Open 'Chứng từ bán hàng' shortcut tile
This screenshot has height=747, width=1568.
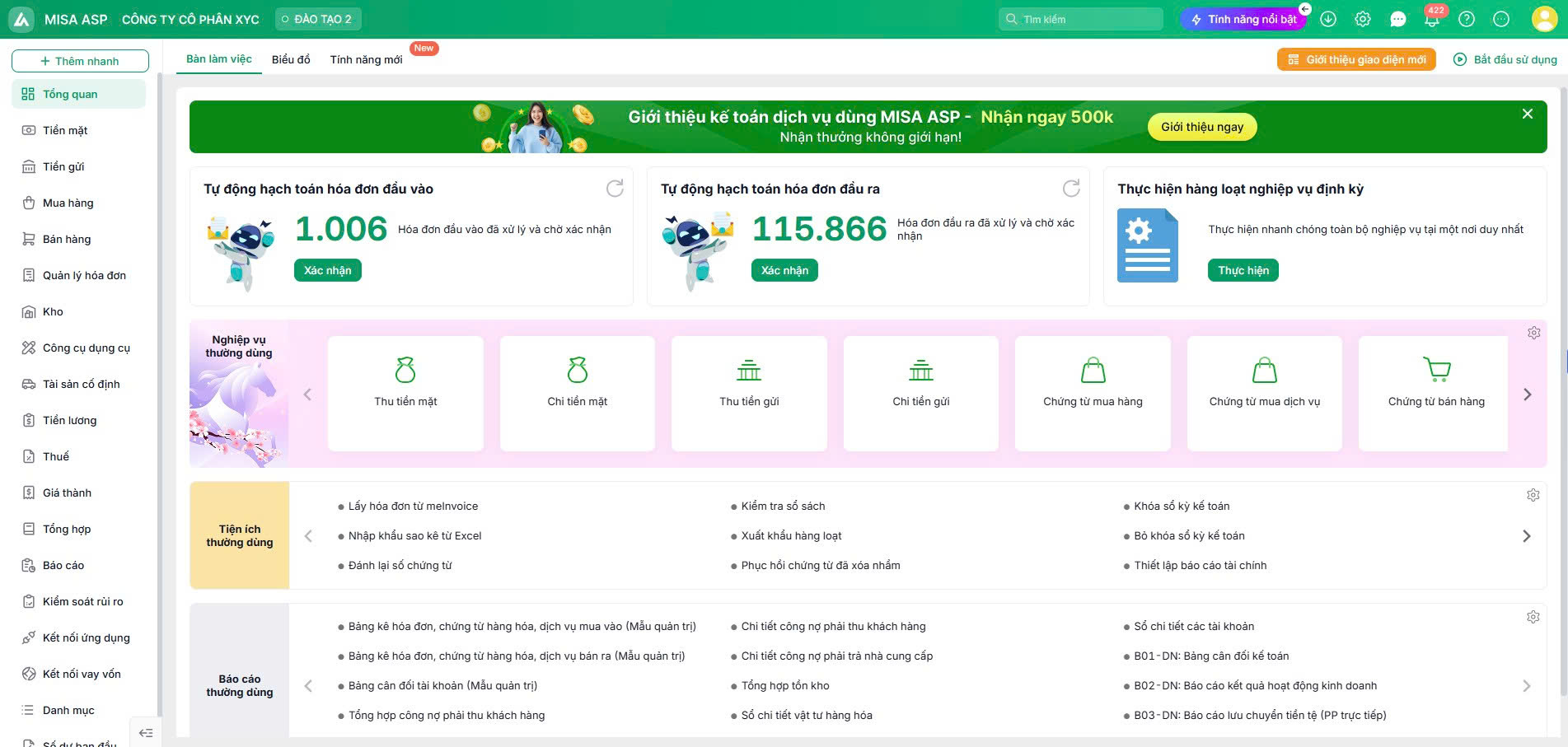pos(1434,393)
